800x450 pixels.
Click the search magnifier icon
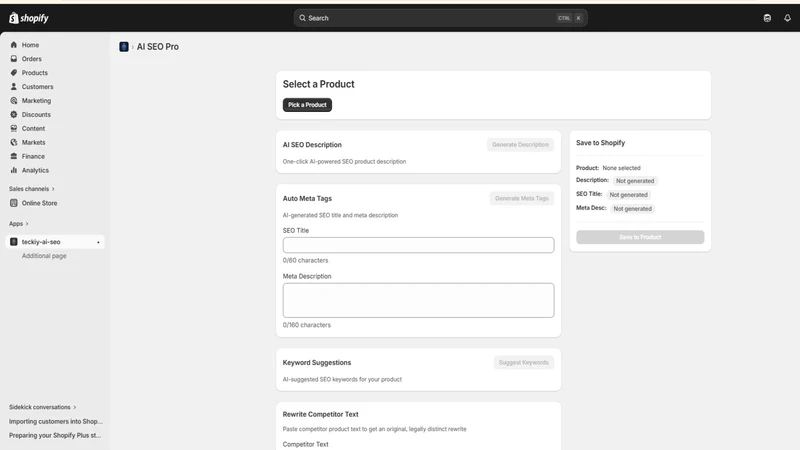pyautogui.click(x=303, y=18)
